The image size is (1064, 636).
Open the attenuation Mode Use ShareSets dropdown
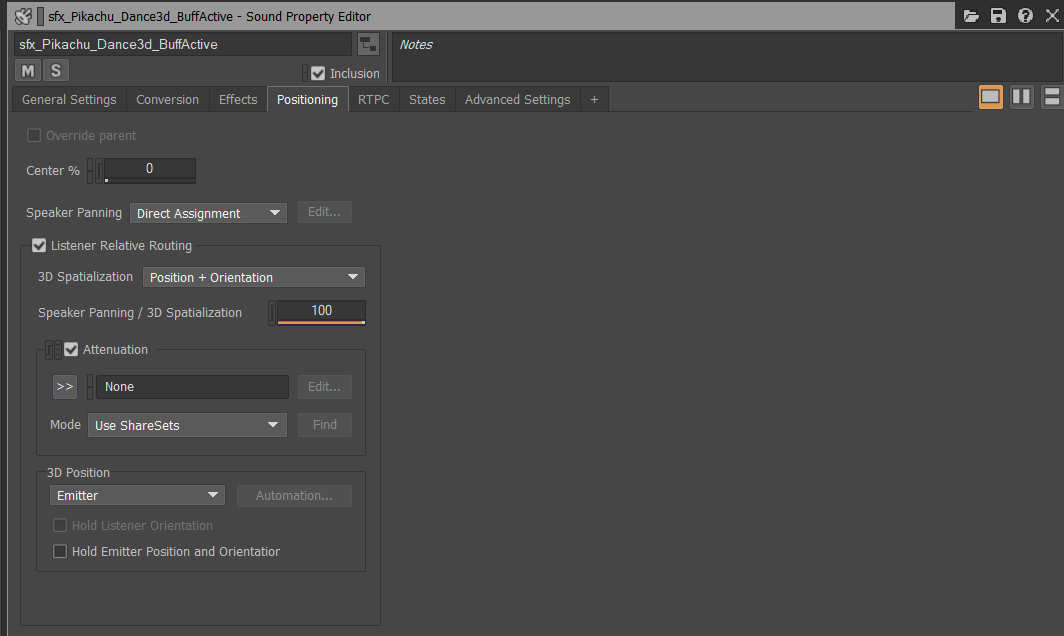[x=187, y=426]
